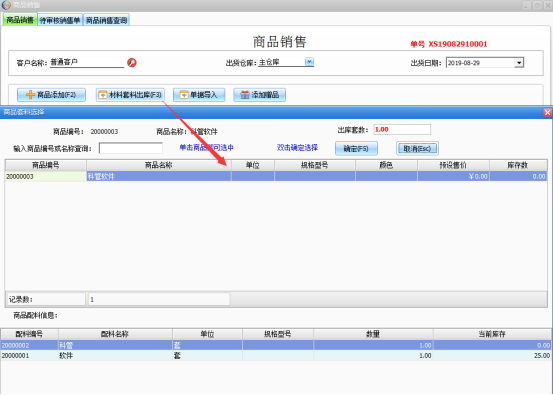Click the 取消(Esc) button
This screenshot has width=553, height=395.
click(417, 148)
